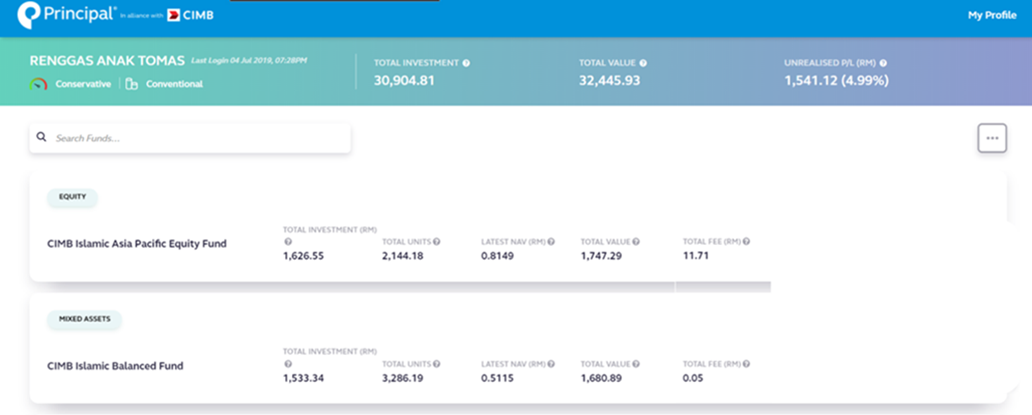1032x415 pixels.
Task: Click account name RENGGAS ANAK TOMAS
Action: click(x=107, y=61)
